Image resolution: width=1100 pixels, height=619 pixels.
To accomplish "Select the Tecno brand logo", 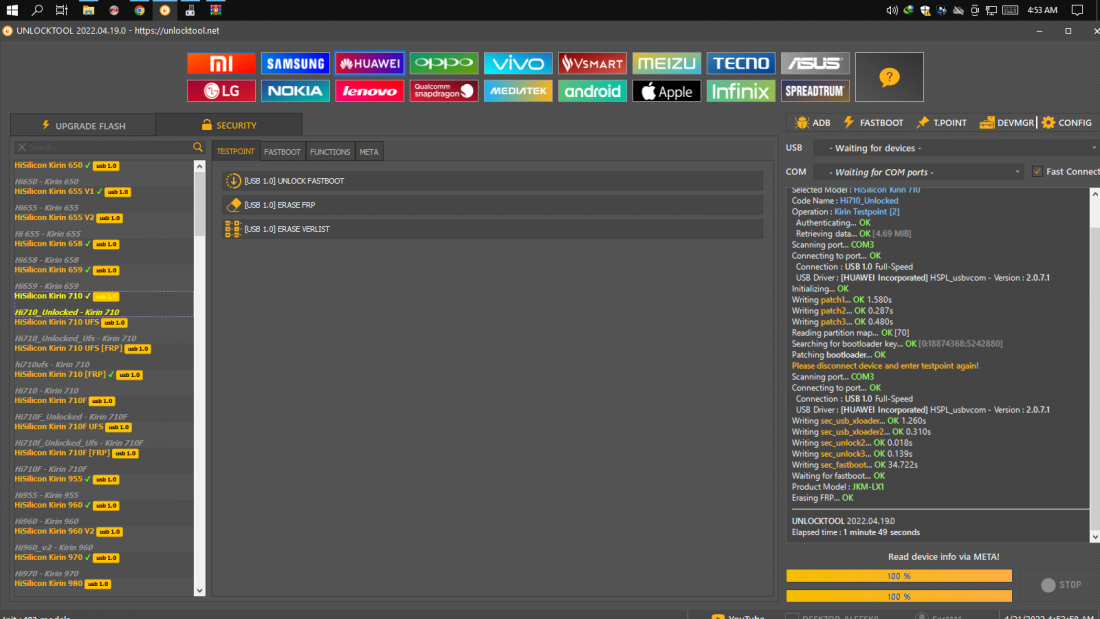I will [741, 63].
